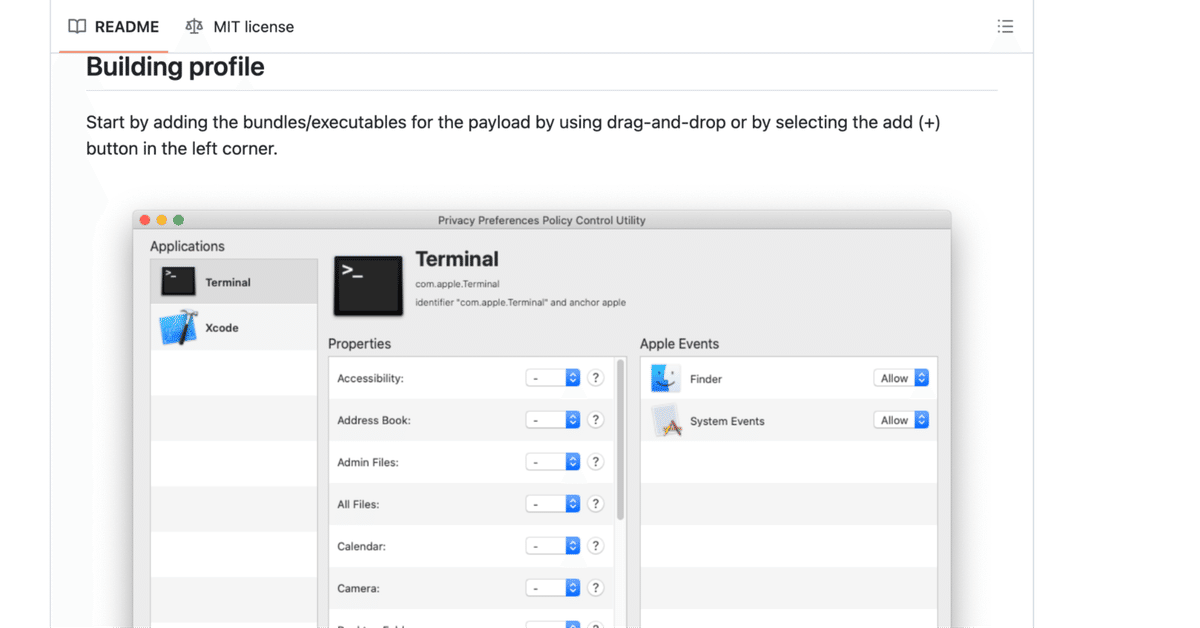1200x628 pixels.
Task: Click the Terminal title text
Action: pos(457,259)
